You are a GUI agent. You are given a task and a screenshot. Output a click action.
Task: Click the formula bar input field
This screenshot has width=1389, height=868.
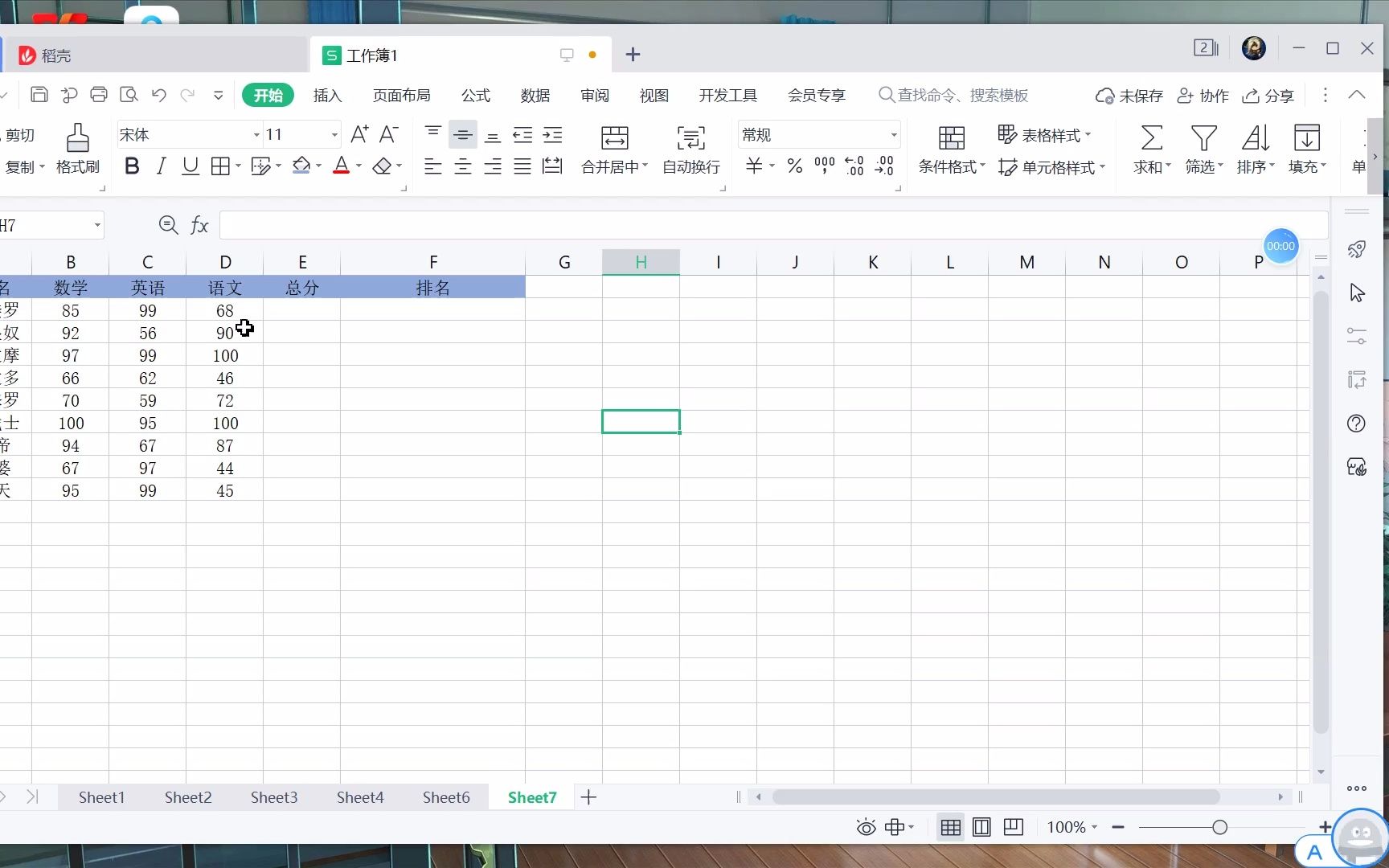[773, 225]
